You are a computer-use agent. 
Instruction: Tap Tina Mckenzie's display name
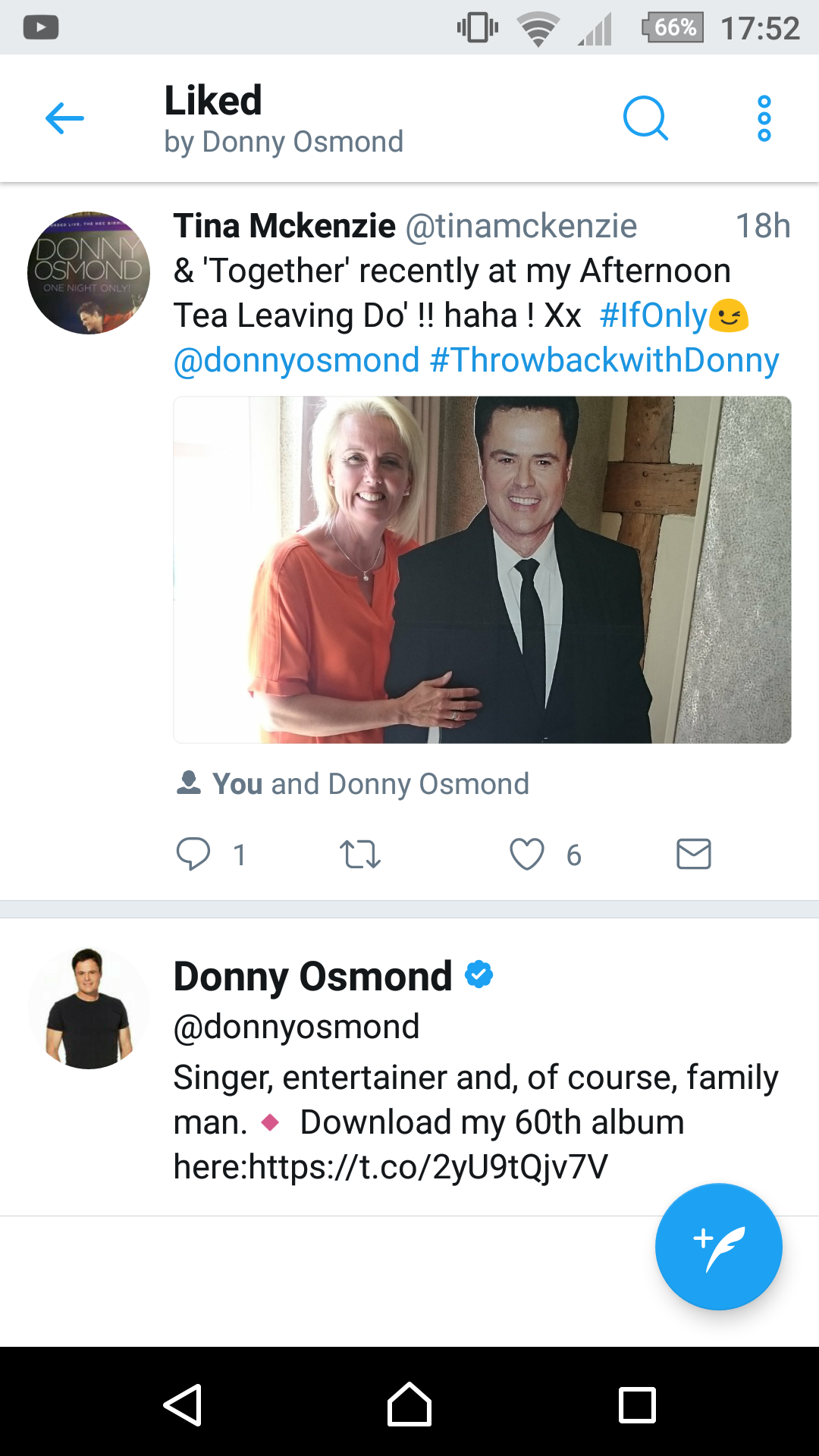click(x=284, y=226)
